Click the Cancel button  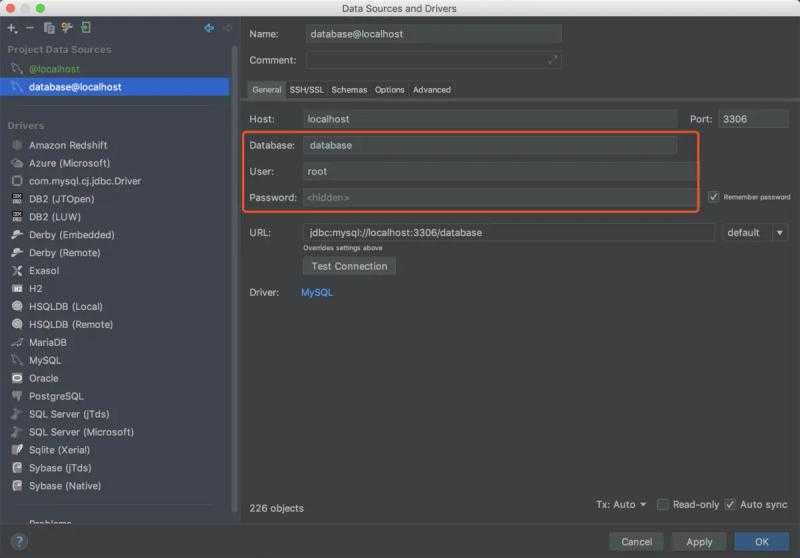click(636, 542)
